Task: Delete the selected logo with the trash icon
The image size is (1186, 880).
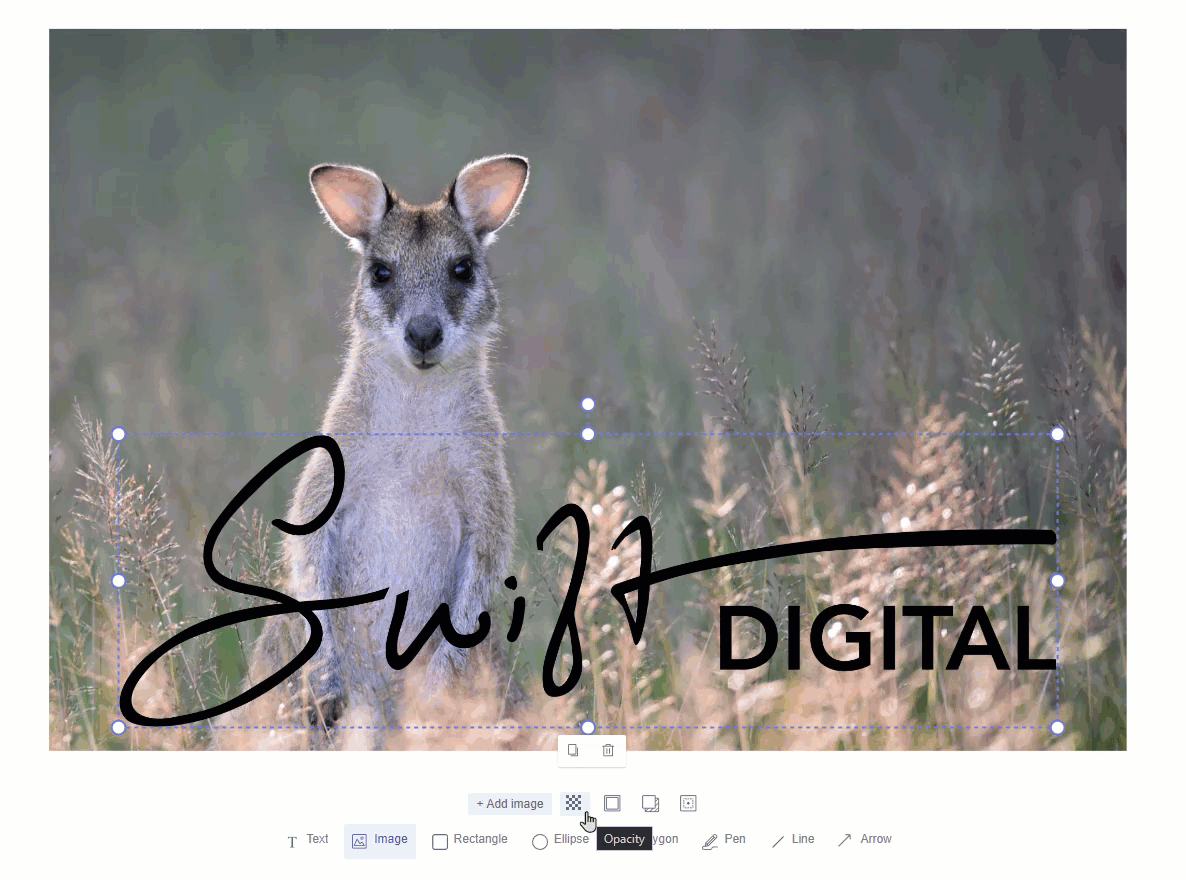Action: [608, 751]
